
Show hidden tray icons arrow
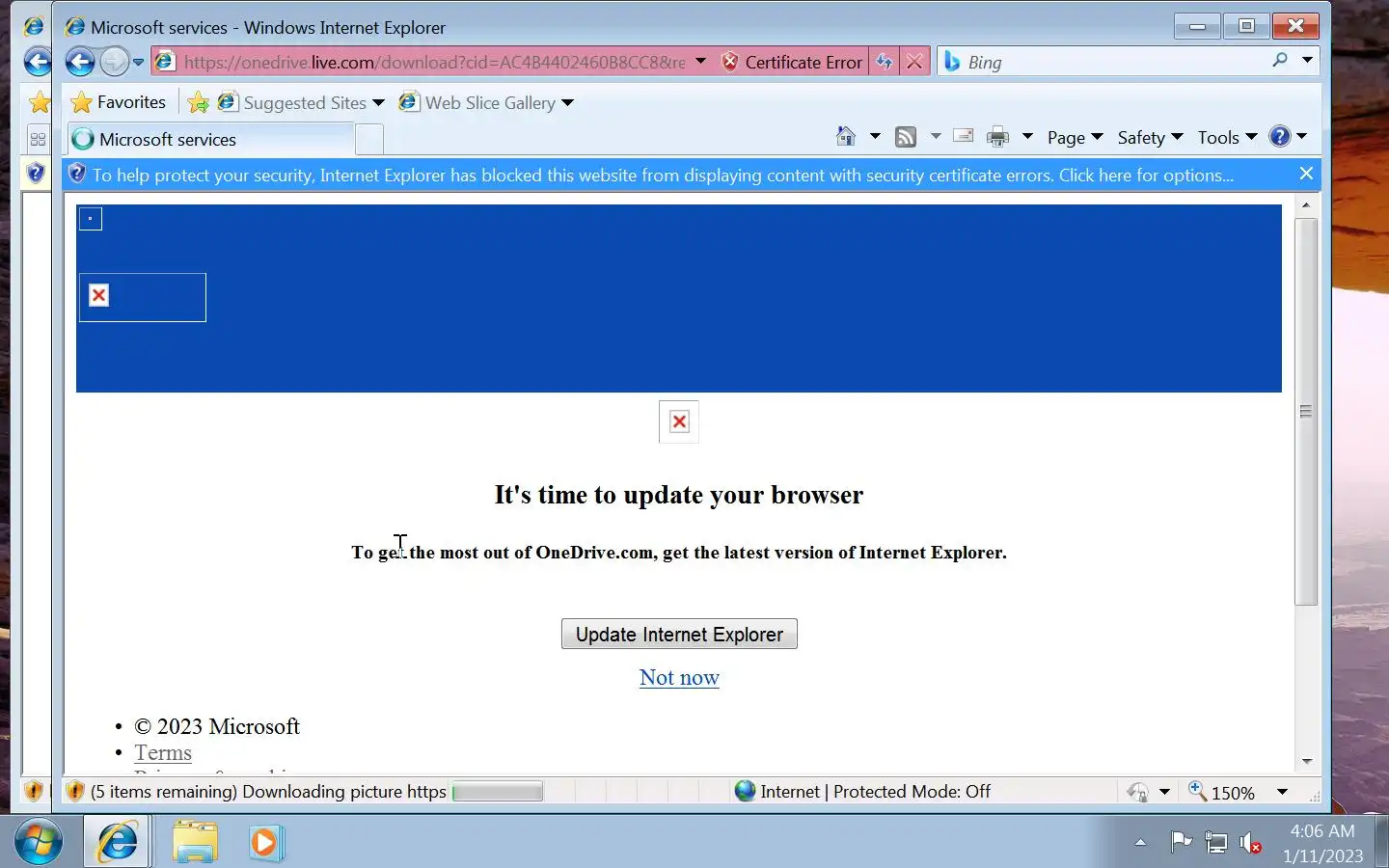1140,842
